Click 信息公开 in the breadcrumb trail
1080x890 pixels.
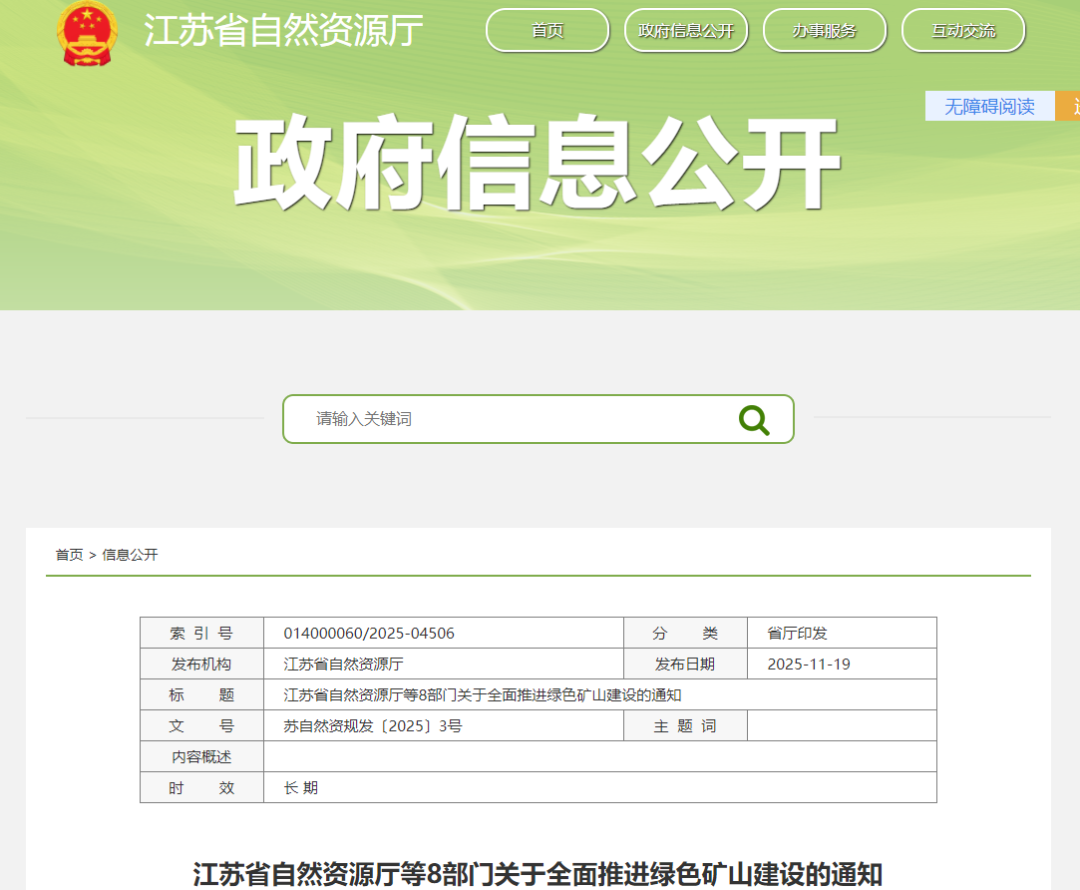(130, 555)
